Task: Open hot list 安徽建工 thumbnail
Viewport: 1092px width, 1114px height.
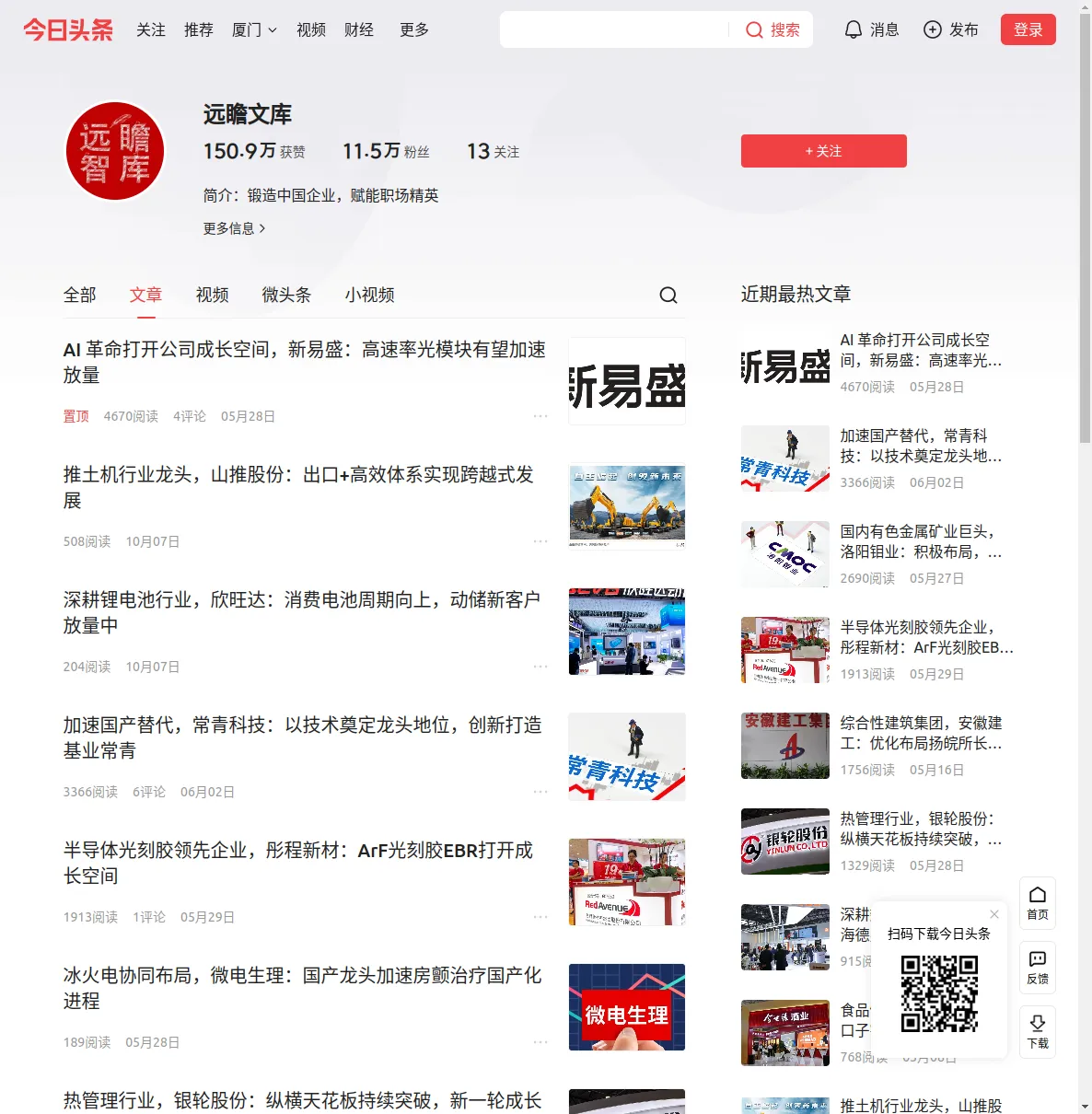Action: [x=785, y=746]
